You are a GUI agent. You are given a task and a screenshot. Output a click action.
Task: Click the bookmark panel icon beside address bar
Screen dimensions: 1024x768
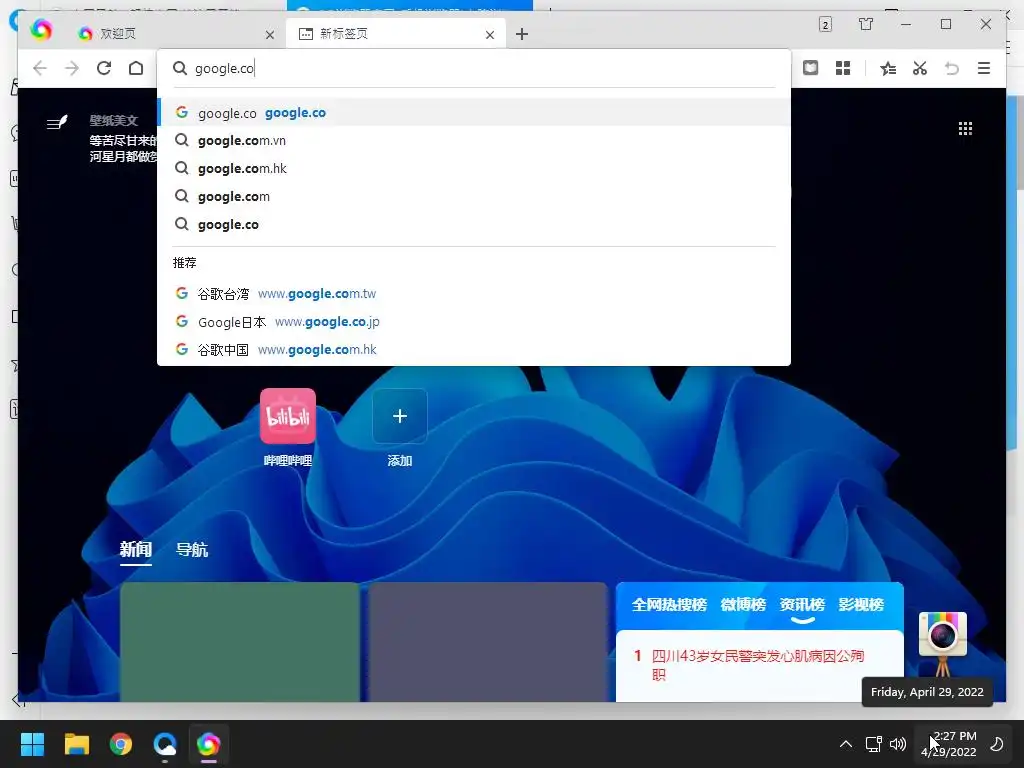810,68
